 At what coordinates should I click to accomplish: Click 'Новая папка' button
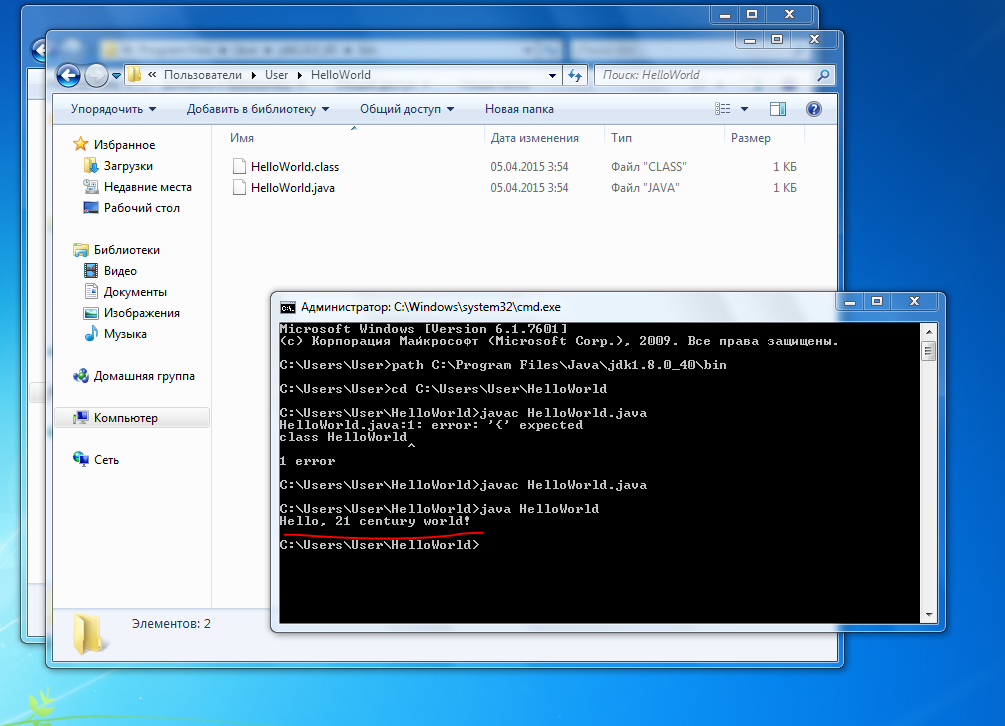tap(519, 109)
